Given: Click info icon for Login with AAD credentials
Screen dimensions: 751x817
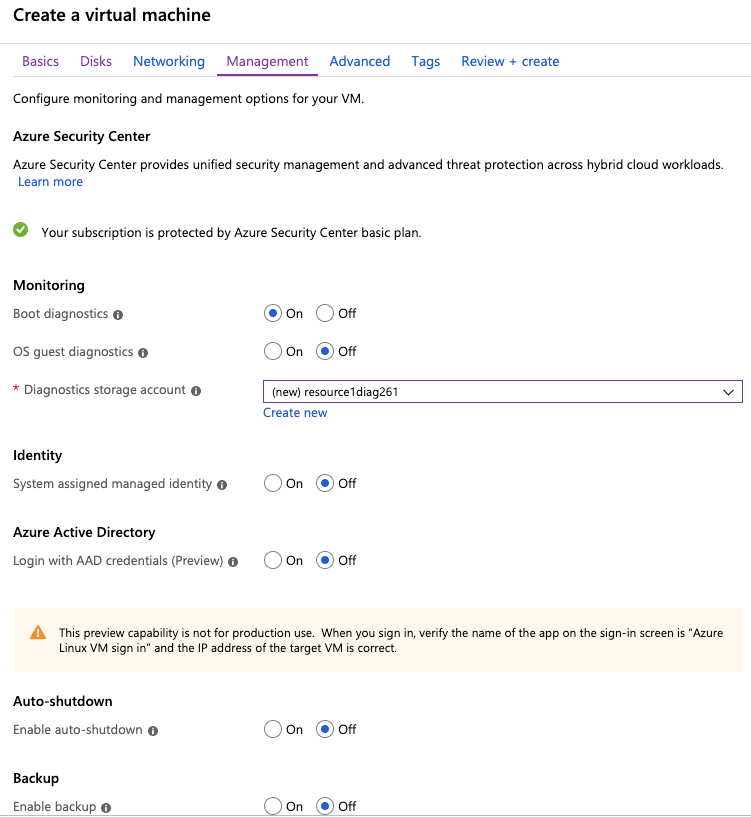Looking at the screenshot, I should (233, 562).
